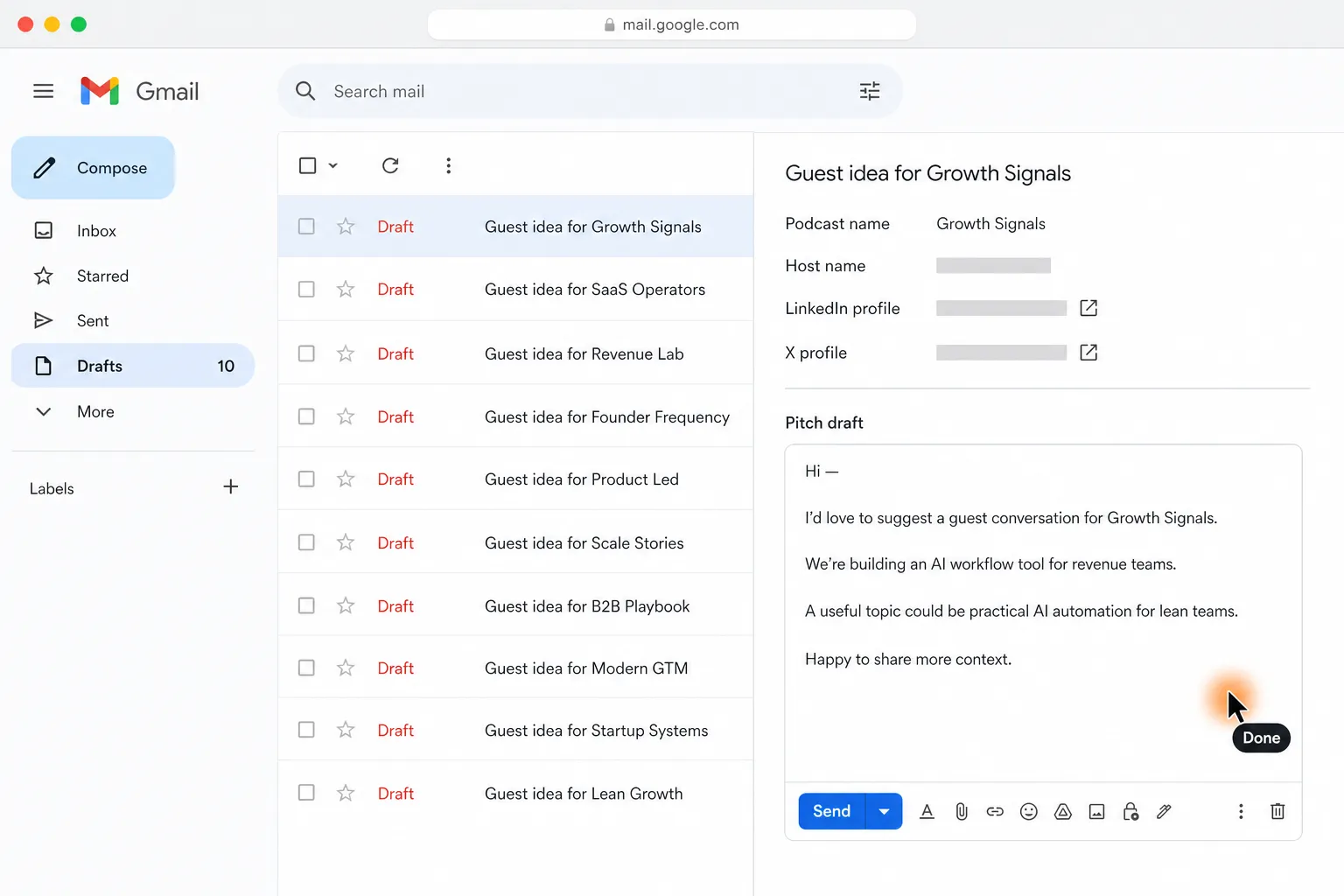Check the Scale Stories draft checkbox
This screenshot has width=1344, height=896.
click(x=306, y=542)
